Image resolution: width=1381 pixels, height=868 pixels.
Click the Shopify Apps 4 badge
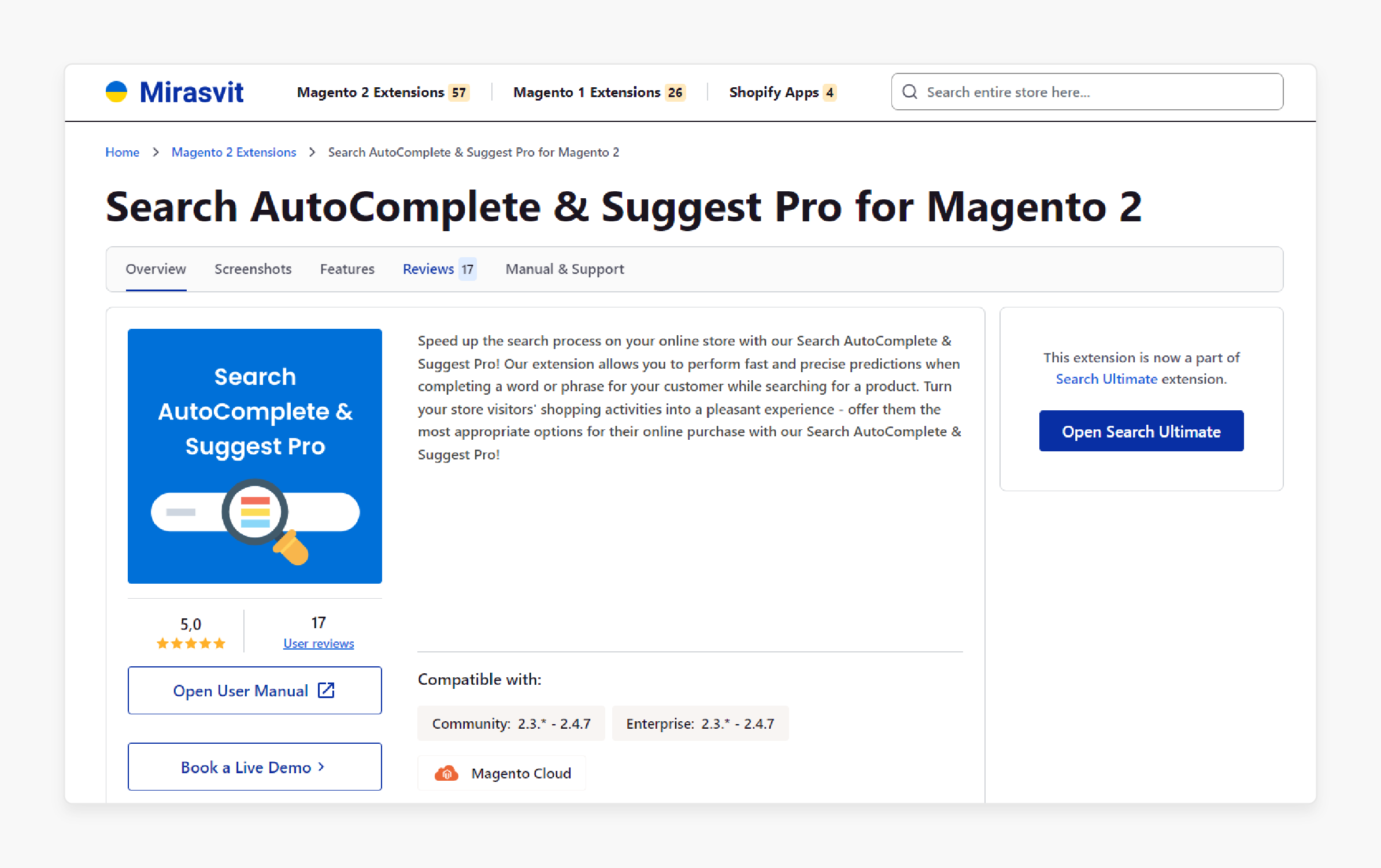click(x=830, y=92)
